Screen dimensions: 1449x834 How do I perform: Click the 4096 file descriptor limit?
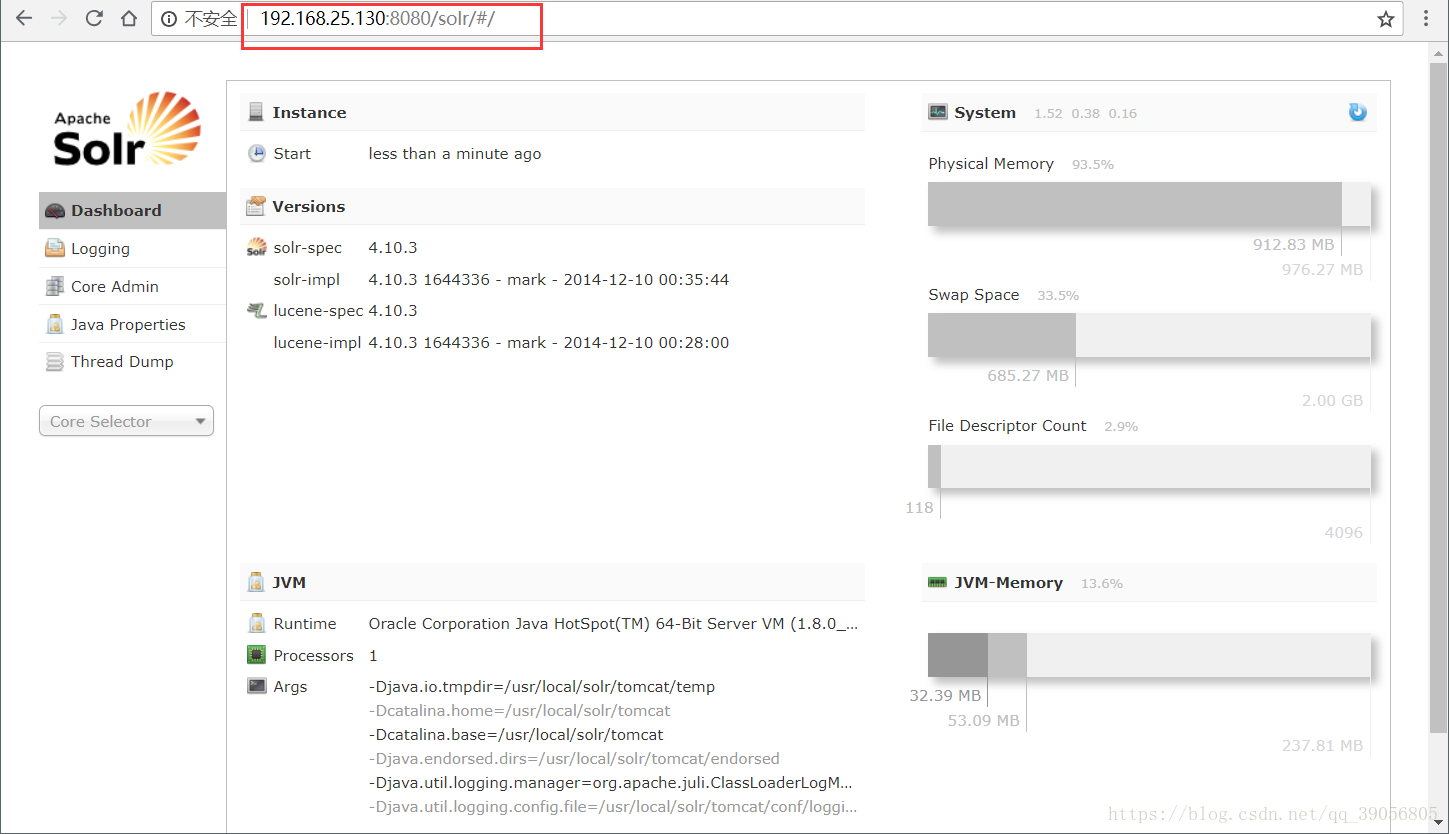tap(1344, 532)
